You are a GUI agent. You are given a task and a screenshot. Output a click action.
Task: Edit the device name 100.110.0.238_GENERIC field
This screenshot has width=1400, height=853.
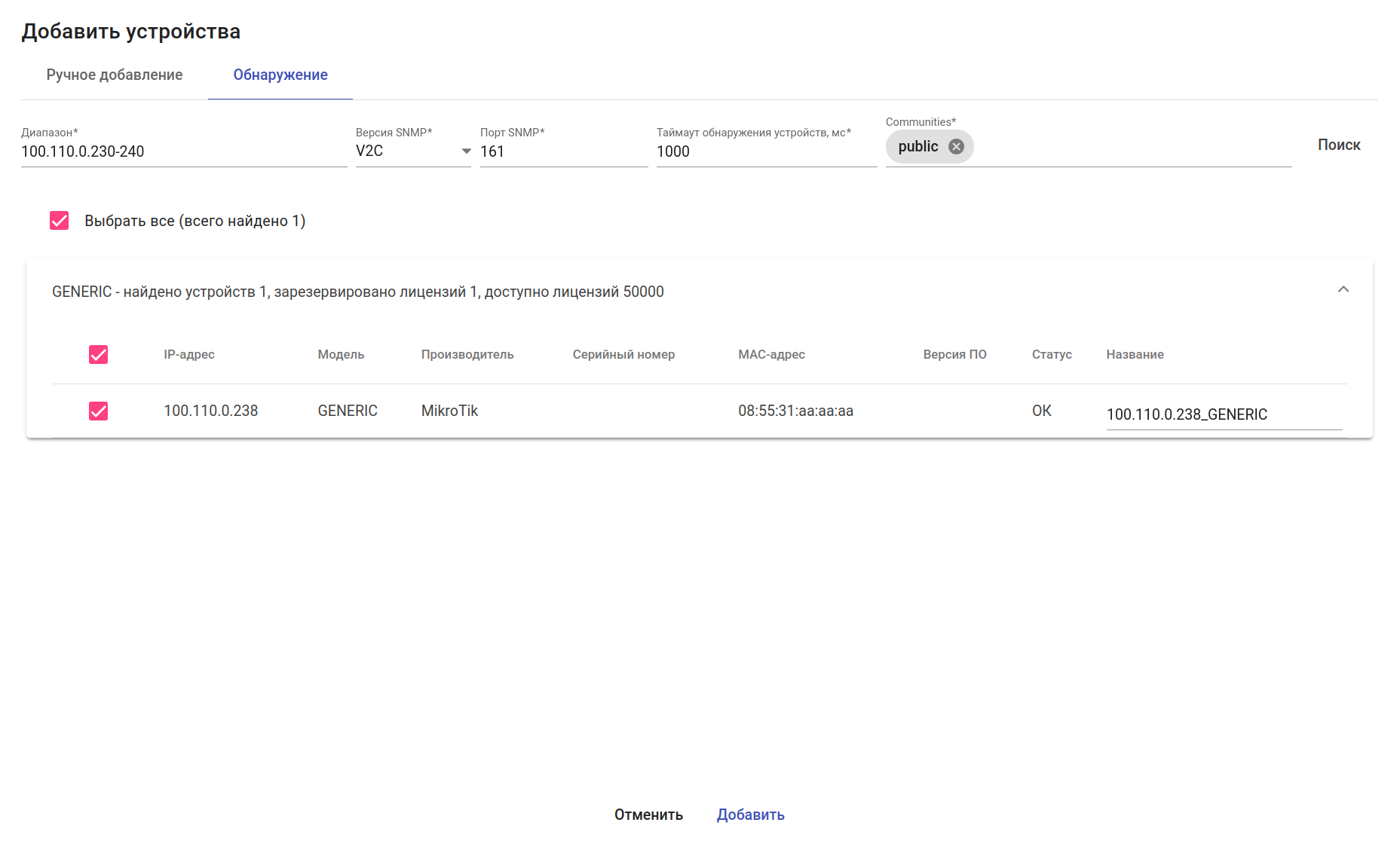[x=1223, y=414]
